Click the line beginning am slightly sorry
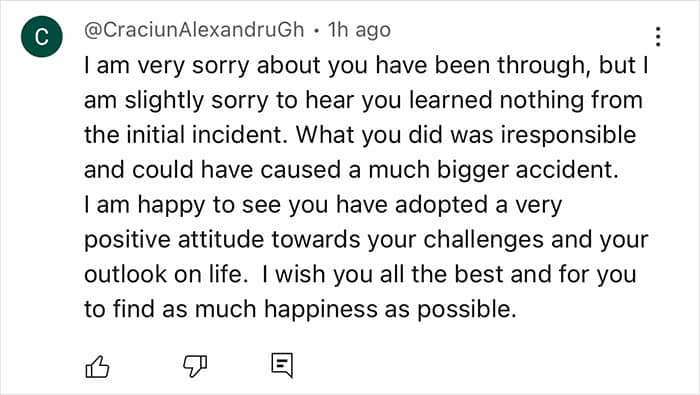The height and width of the screenshot is (395, 700). pos(363,100)
